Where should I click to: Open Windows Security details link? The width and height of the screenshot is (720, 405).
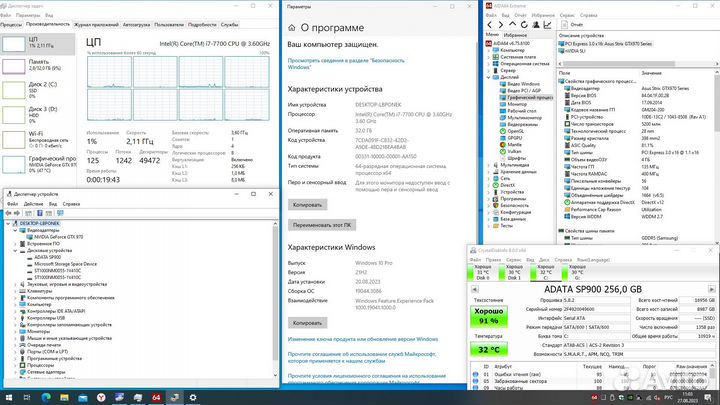[346, 64]
